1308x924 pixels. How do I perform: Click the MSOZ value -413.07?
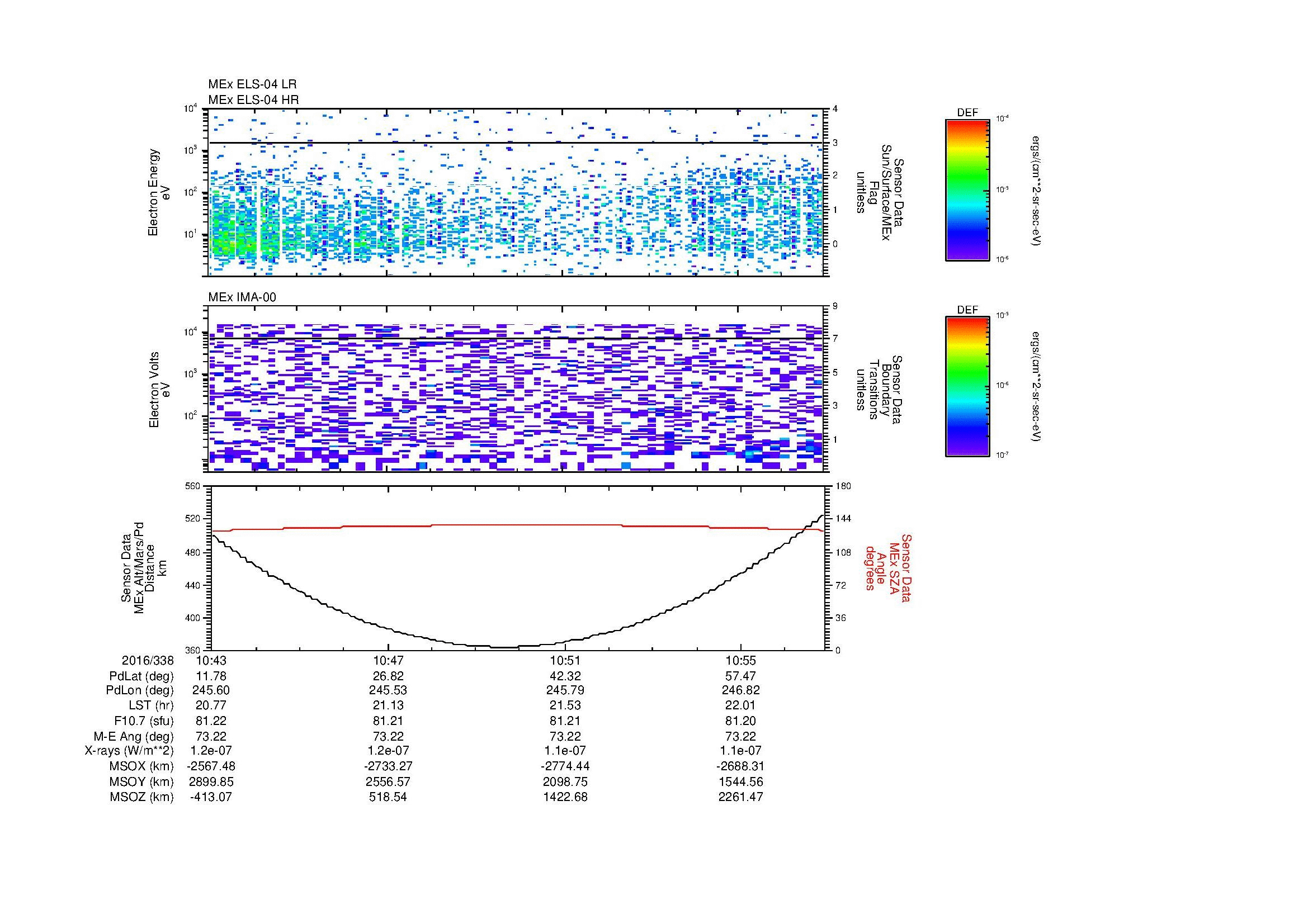click(x=211, y=797)
